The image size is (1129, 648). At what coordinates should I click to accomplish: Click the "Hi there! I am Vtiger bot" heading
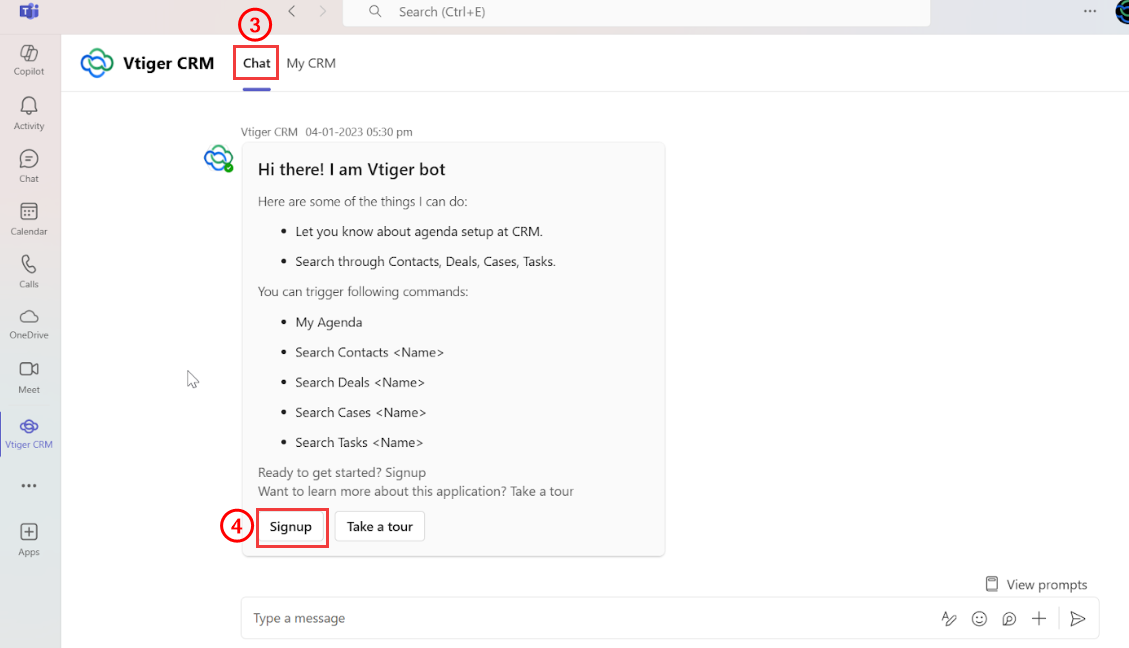(351, 169)
